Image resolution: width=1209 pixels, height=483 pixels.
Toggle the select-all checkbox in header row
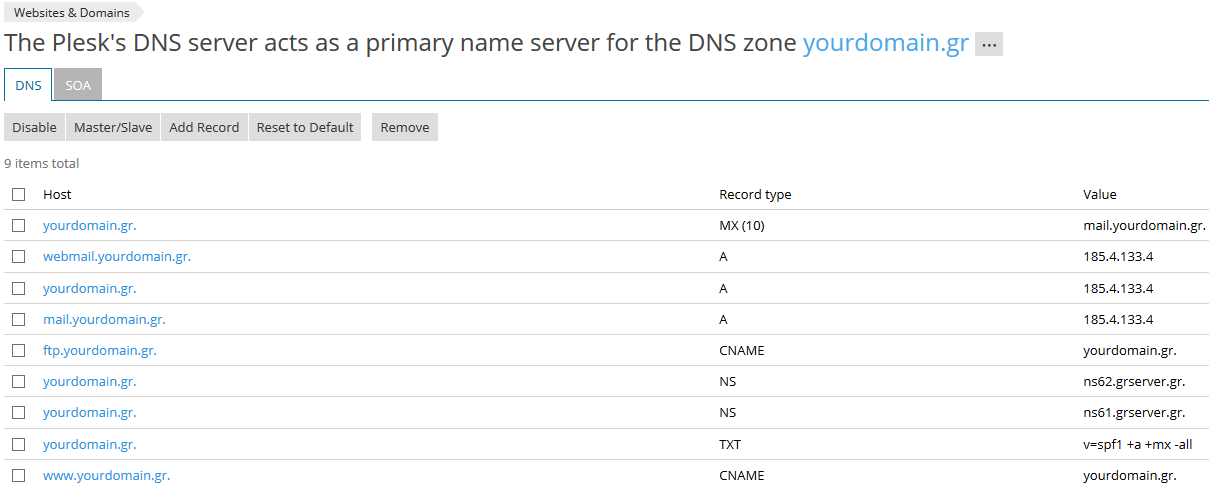click(x=18, y=194)
